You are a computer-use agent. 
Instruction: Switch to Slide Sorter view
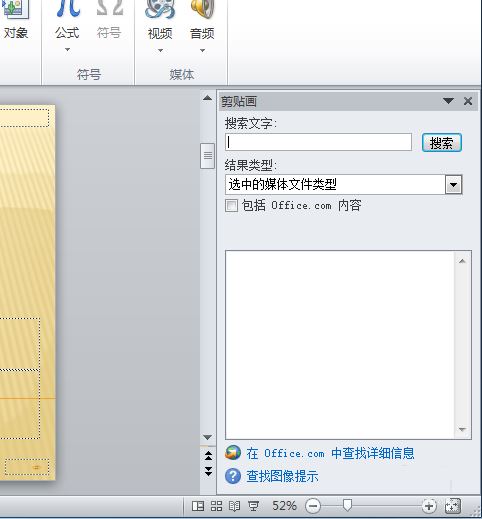(x=216, y=506)
